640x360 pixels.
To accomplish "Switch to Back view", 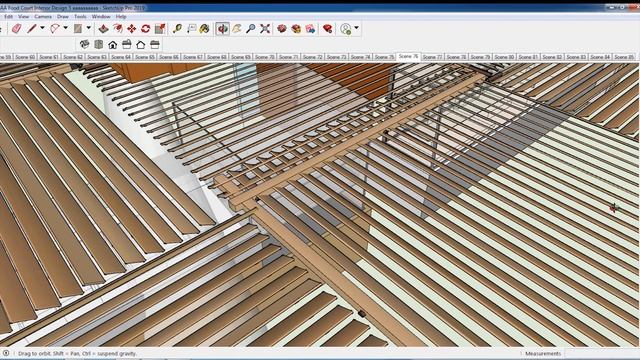I will pos(141,44).
